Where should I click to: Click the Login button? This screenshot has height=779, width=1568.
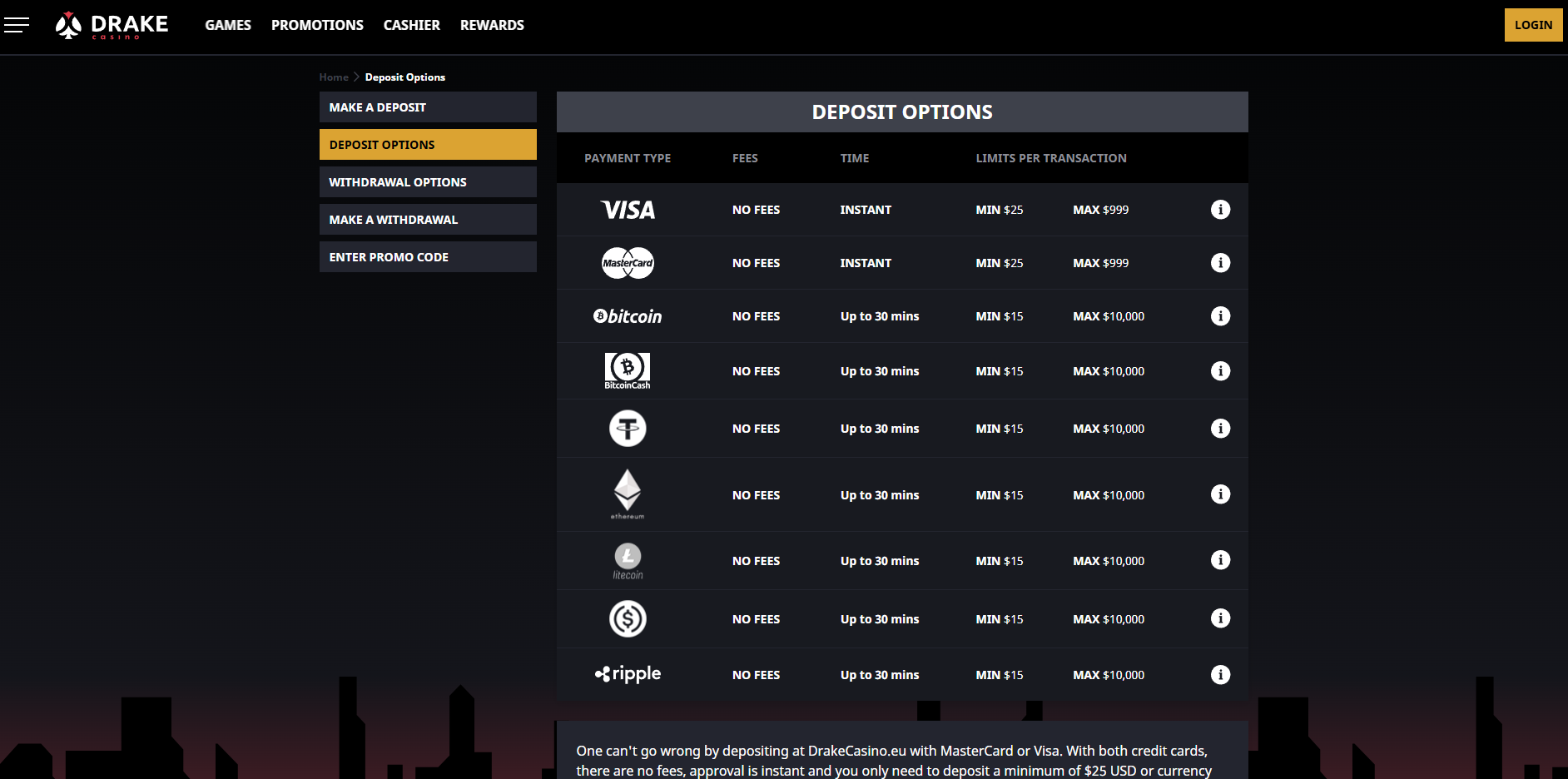pyautogui.click(x=1533, y=25)
